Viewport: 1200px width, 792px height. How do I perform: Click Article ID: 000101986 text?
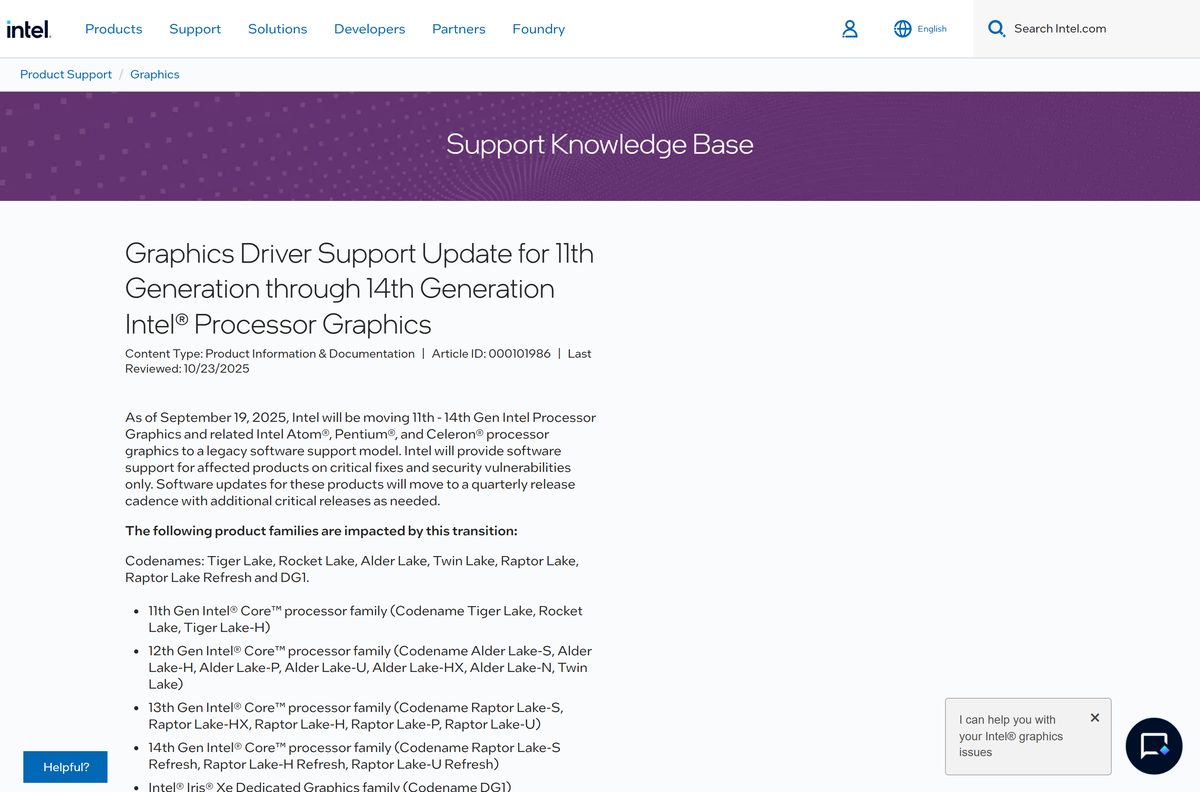tap(491, 353)
